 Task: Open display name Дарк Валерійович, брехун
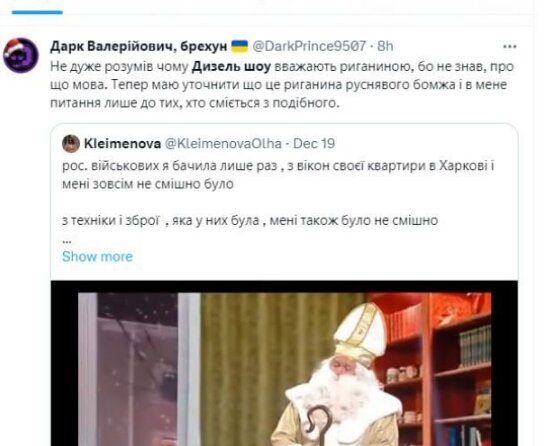(139, 46)
